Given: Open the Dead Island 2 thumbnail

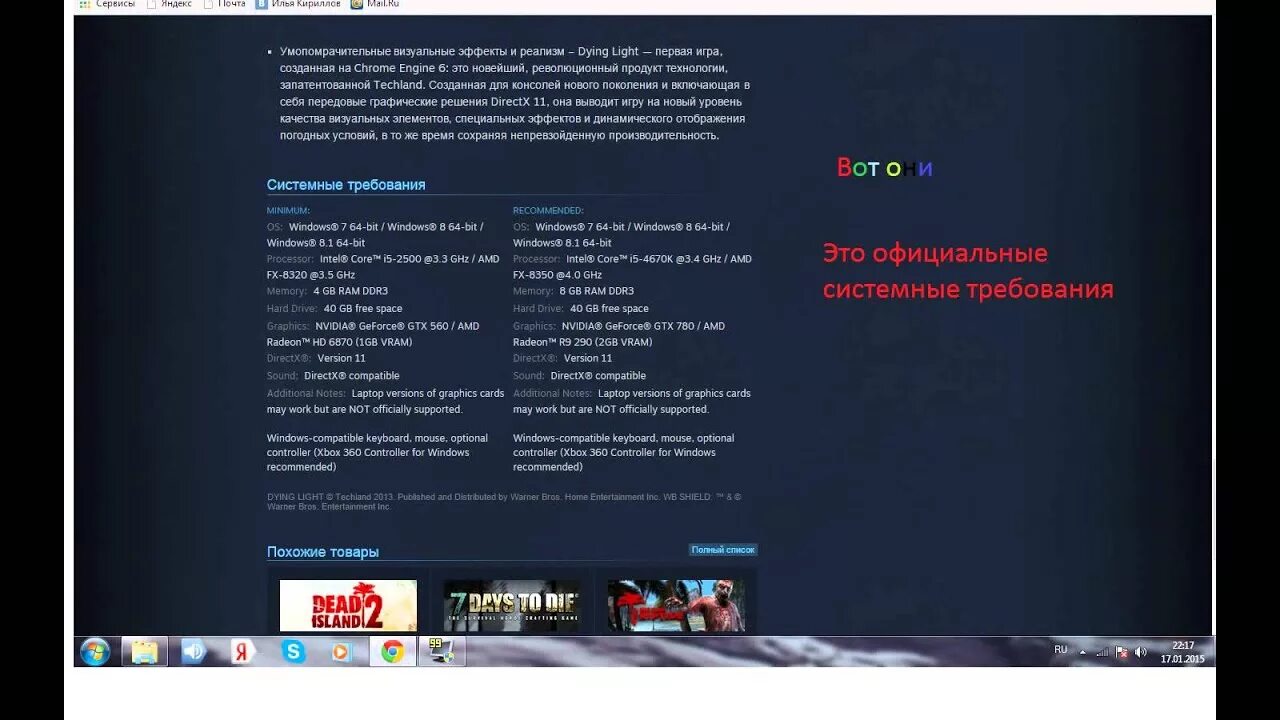Looking at the screenshot, I should (348, 605).
